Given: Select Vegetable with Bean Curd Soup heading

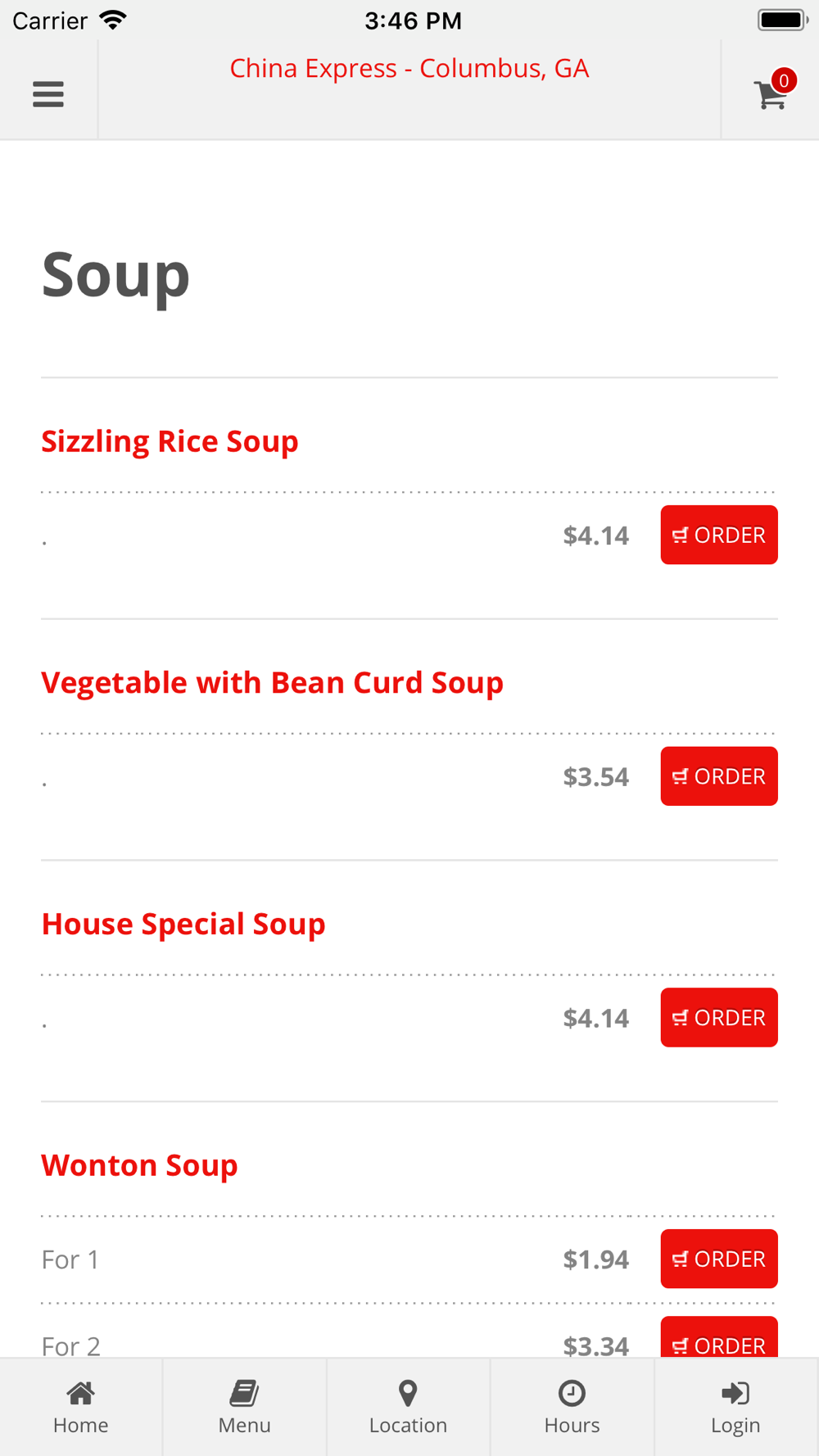Looking at the screenshot, I should (272, 683).
